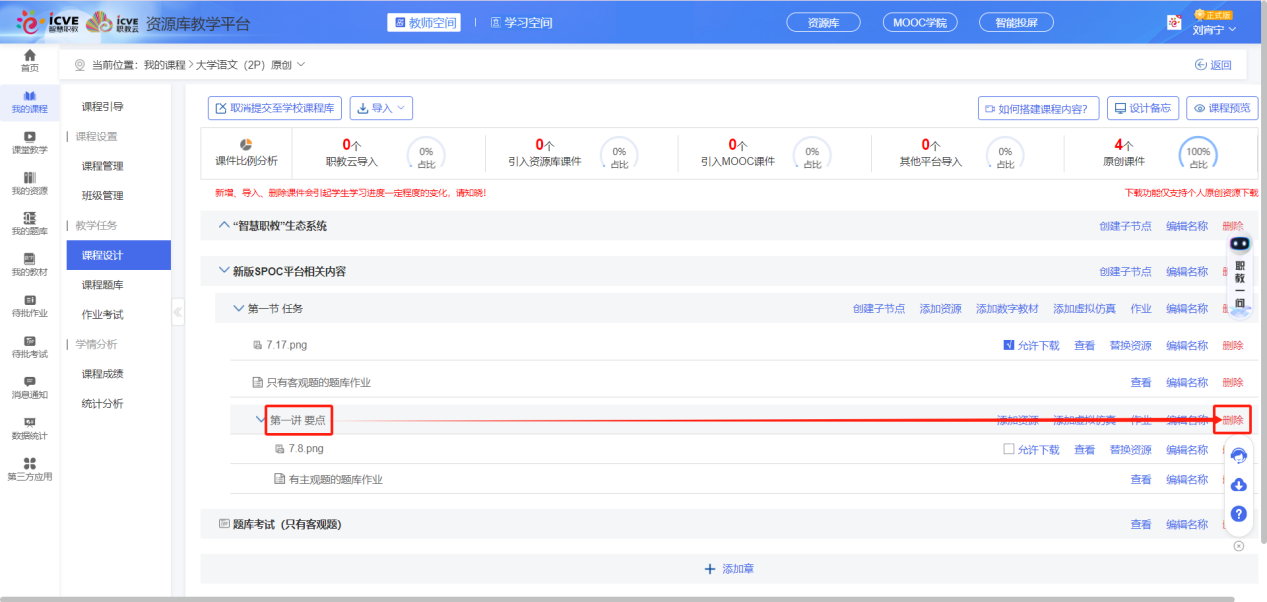This screenshot has height=602, width=1267.
Task: Expand the "智慧职教"生态系统 chapter
Action: (x=224, y=226)
